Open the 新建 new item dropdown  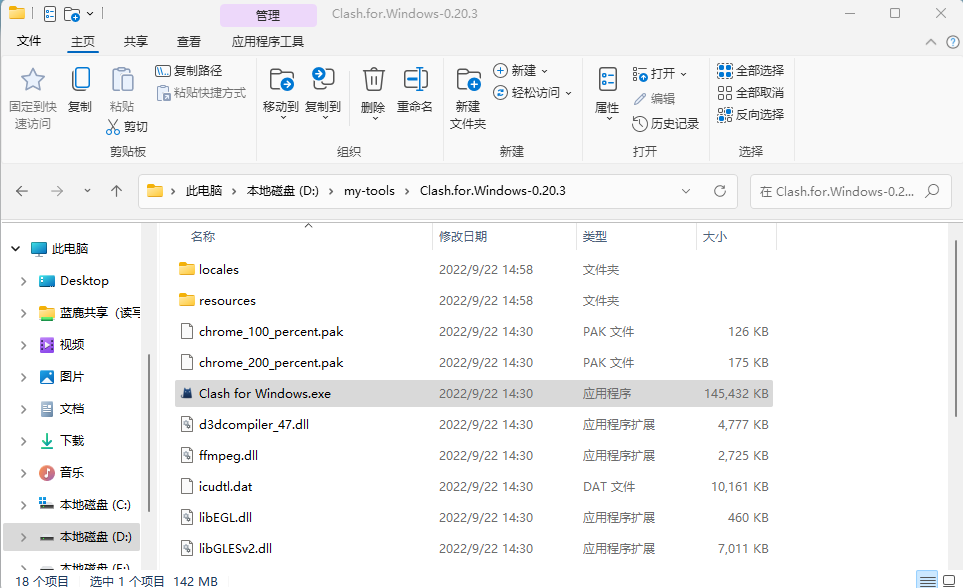[x=520, y=71]
